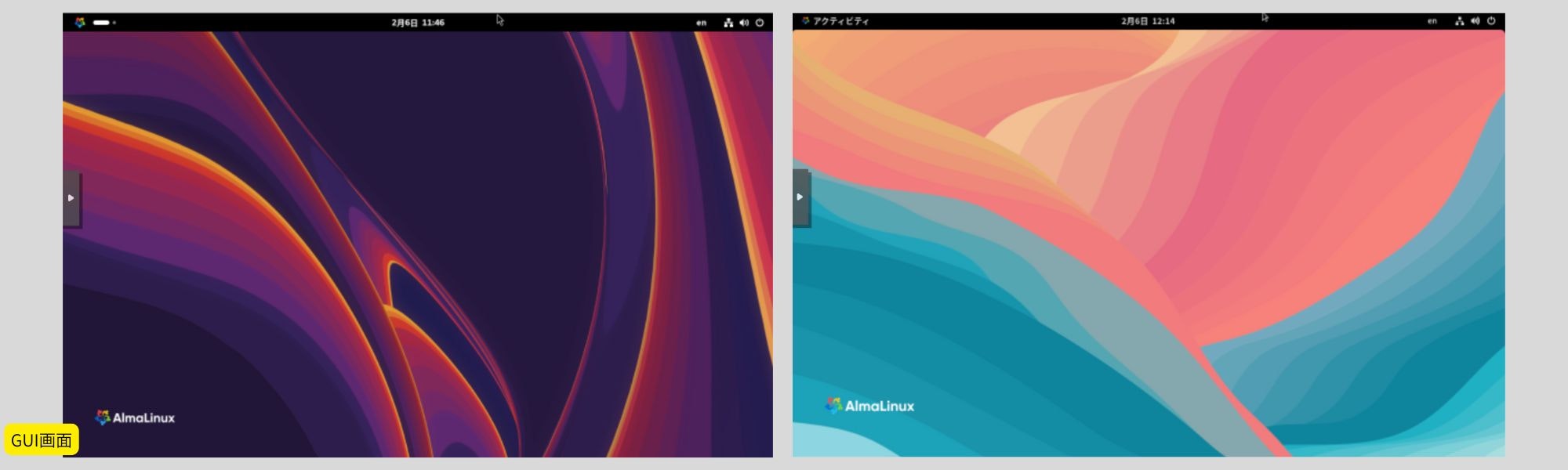Open 'en' input source menu on colorful desktop
This screenshot has width=1568, height=470.
(x=1432, y=21)
